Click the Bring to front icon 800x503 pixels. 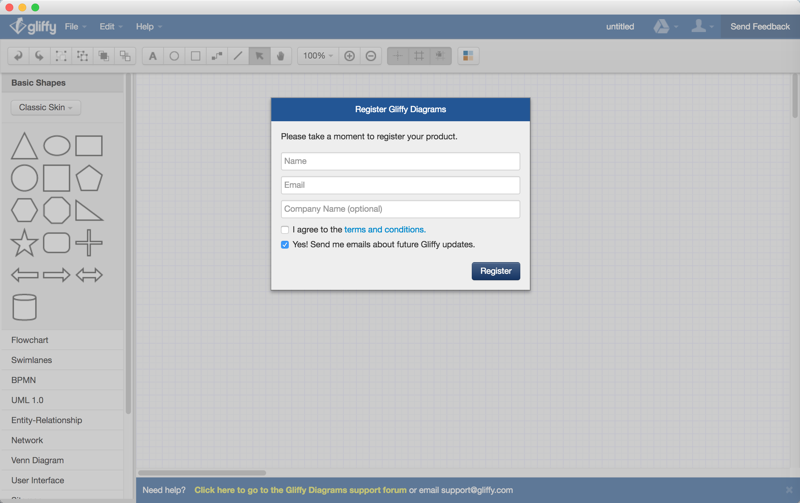104,56
